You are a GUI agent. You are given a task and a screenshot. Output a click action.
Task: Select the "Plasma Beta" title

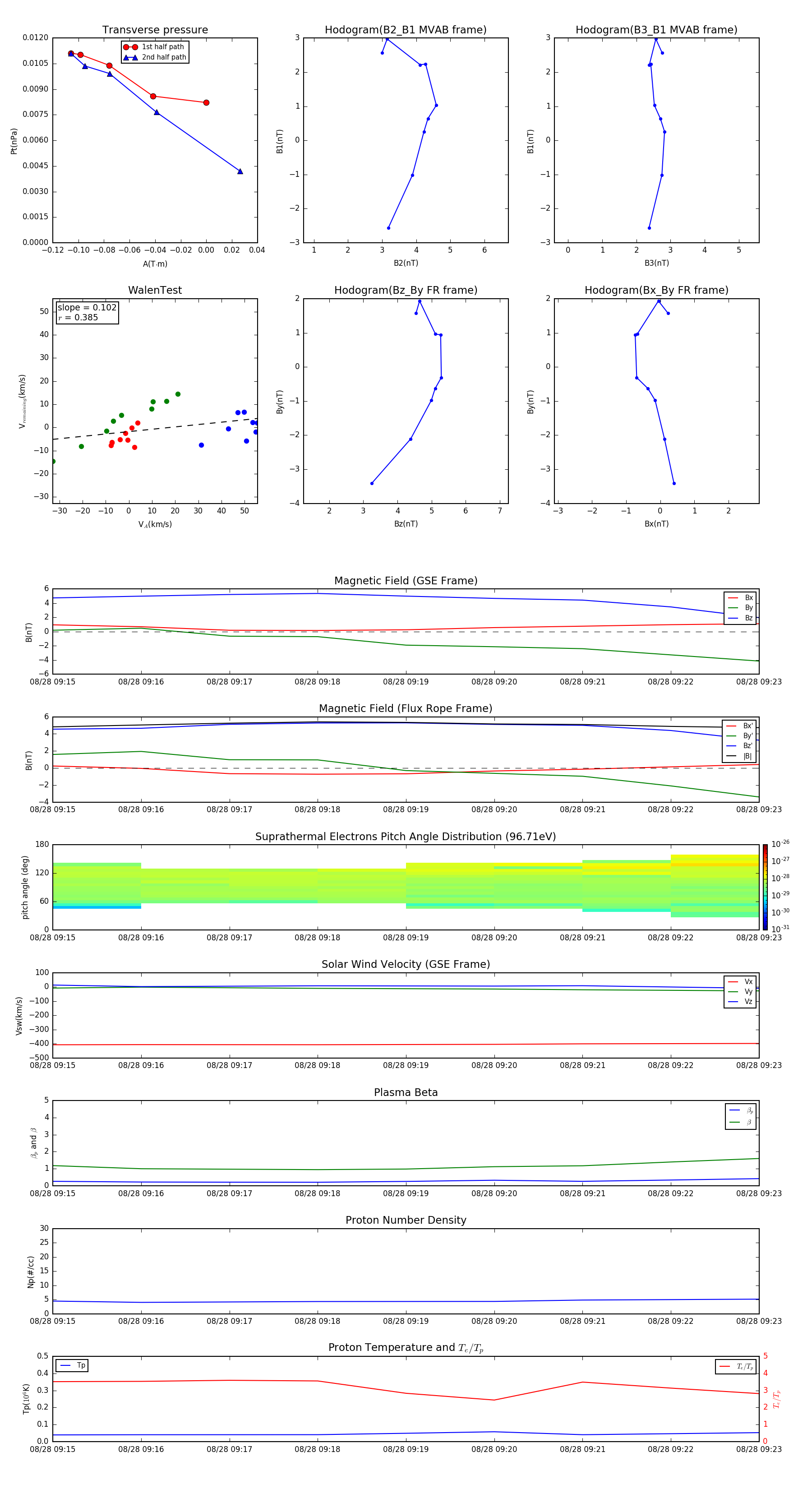pos(406,1093)
